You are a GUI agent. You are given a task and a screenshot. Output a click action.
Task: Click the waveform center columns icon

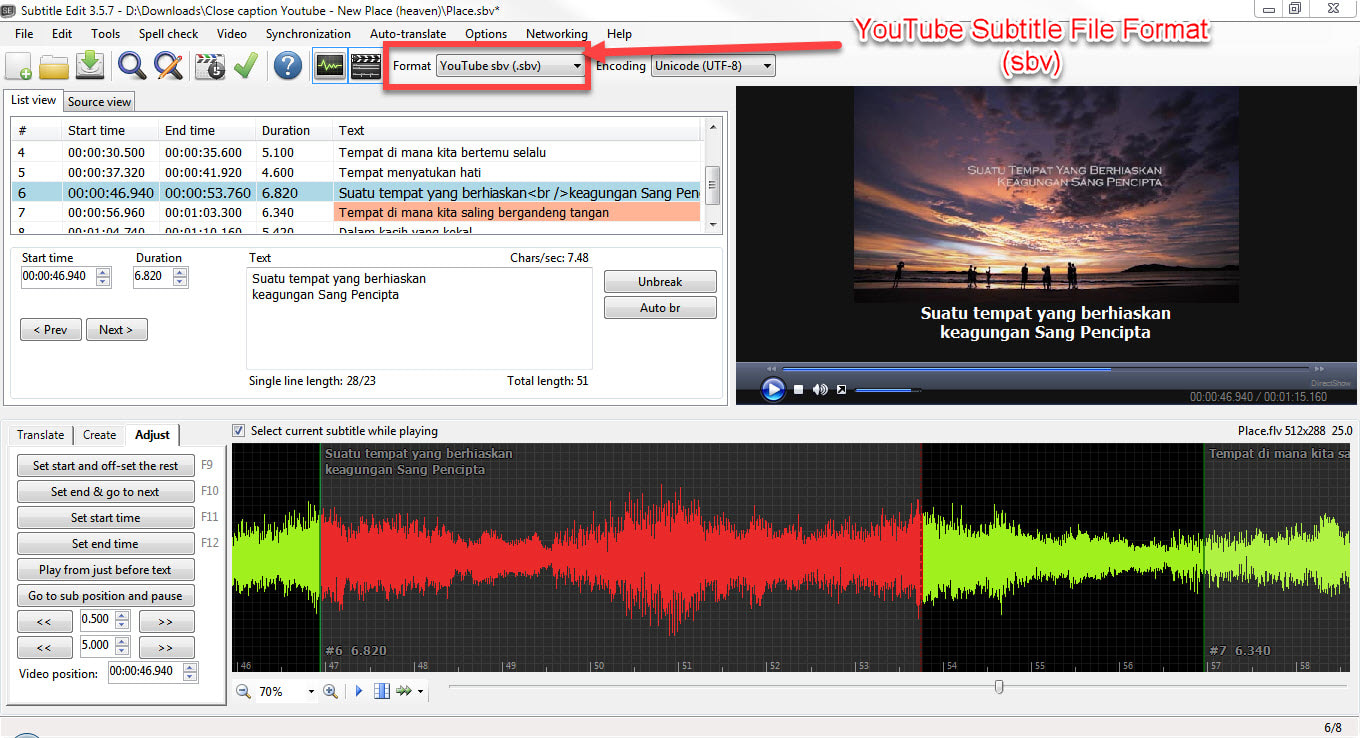click(x=381, y=691)
